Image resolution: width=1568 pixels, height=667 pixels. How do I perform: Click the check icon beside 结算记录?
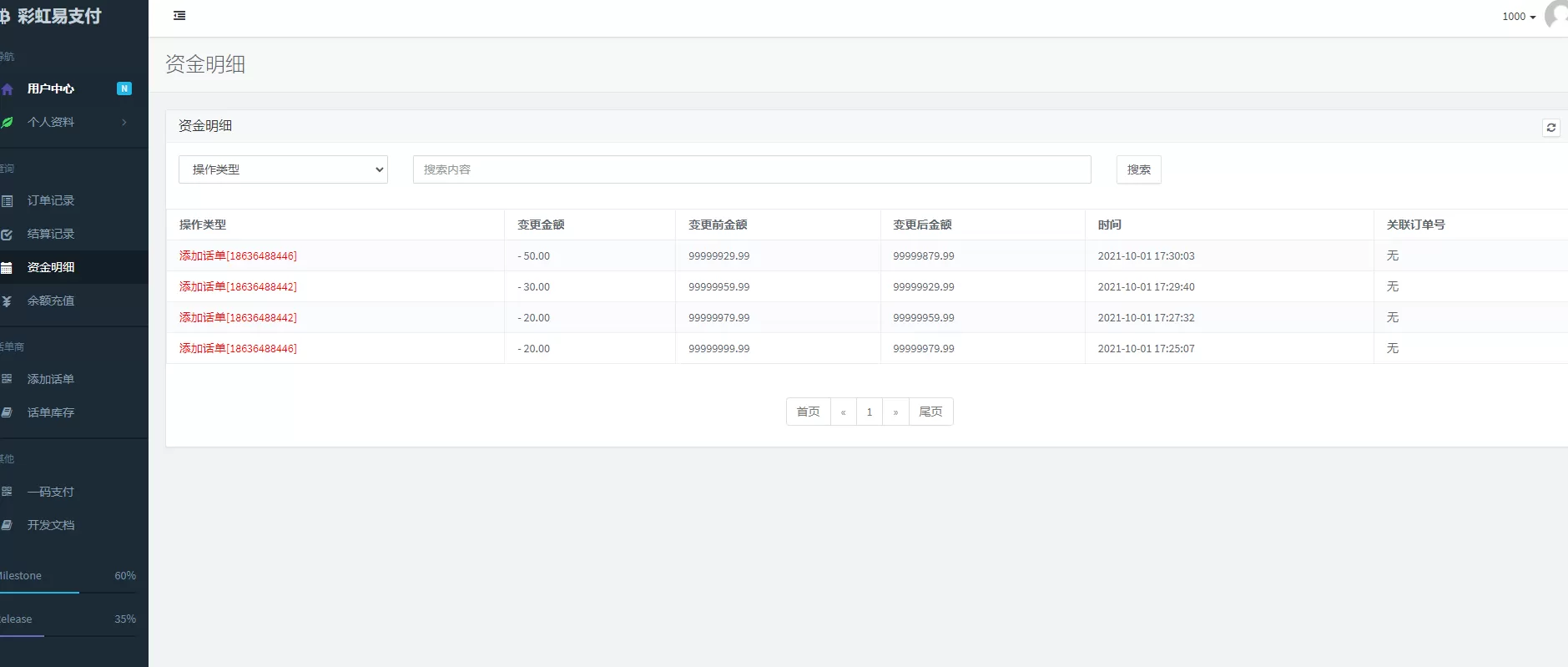7,235
